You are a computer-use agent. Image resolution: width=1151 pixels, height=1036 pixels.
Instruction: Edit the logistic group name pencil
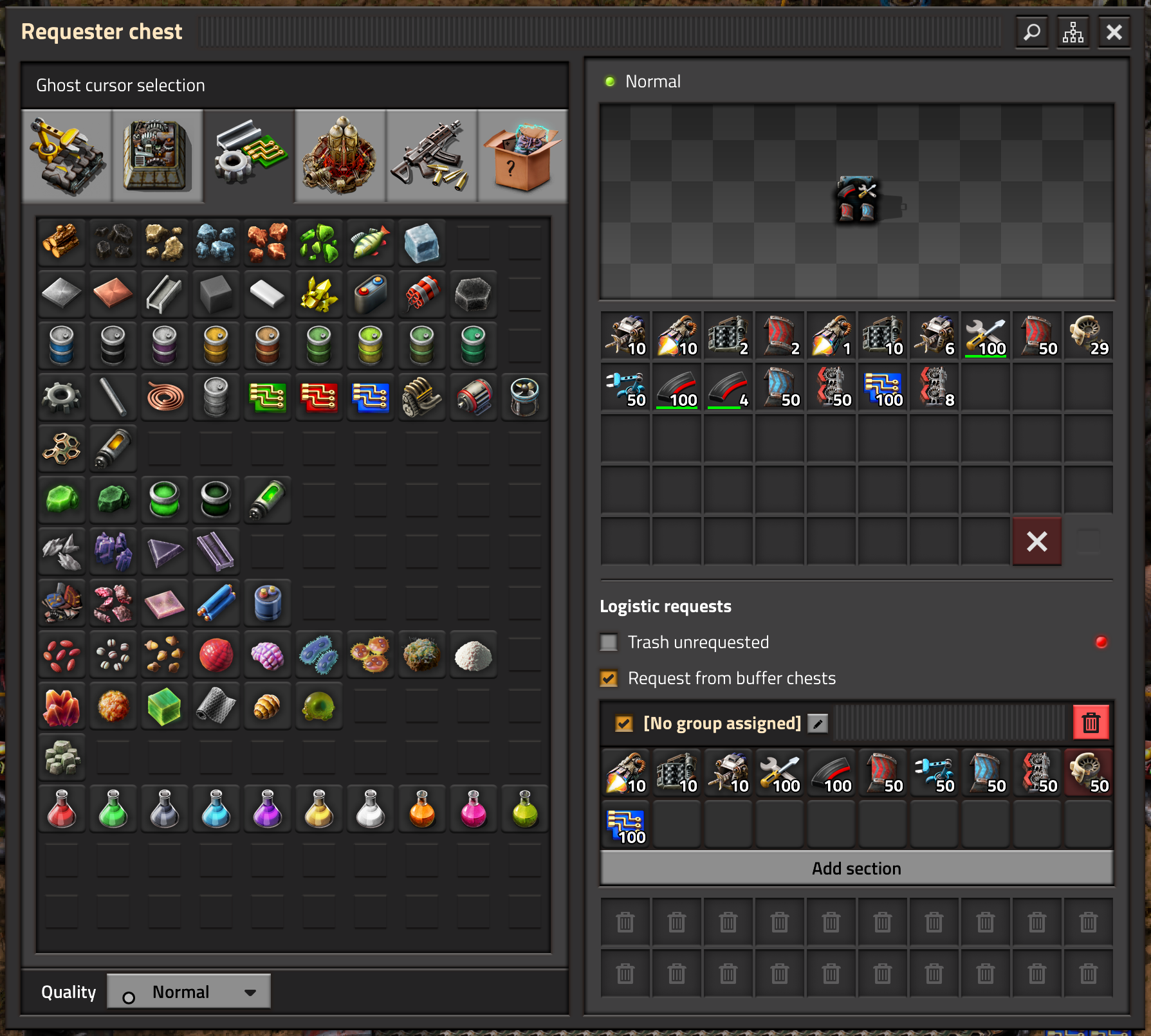818,723
